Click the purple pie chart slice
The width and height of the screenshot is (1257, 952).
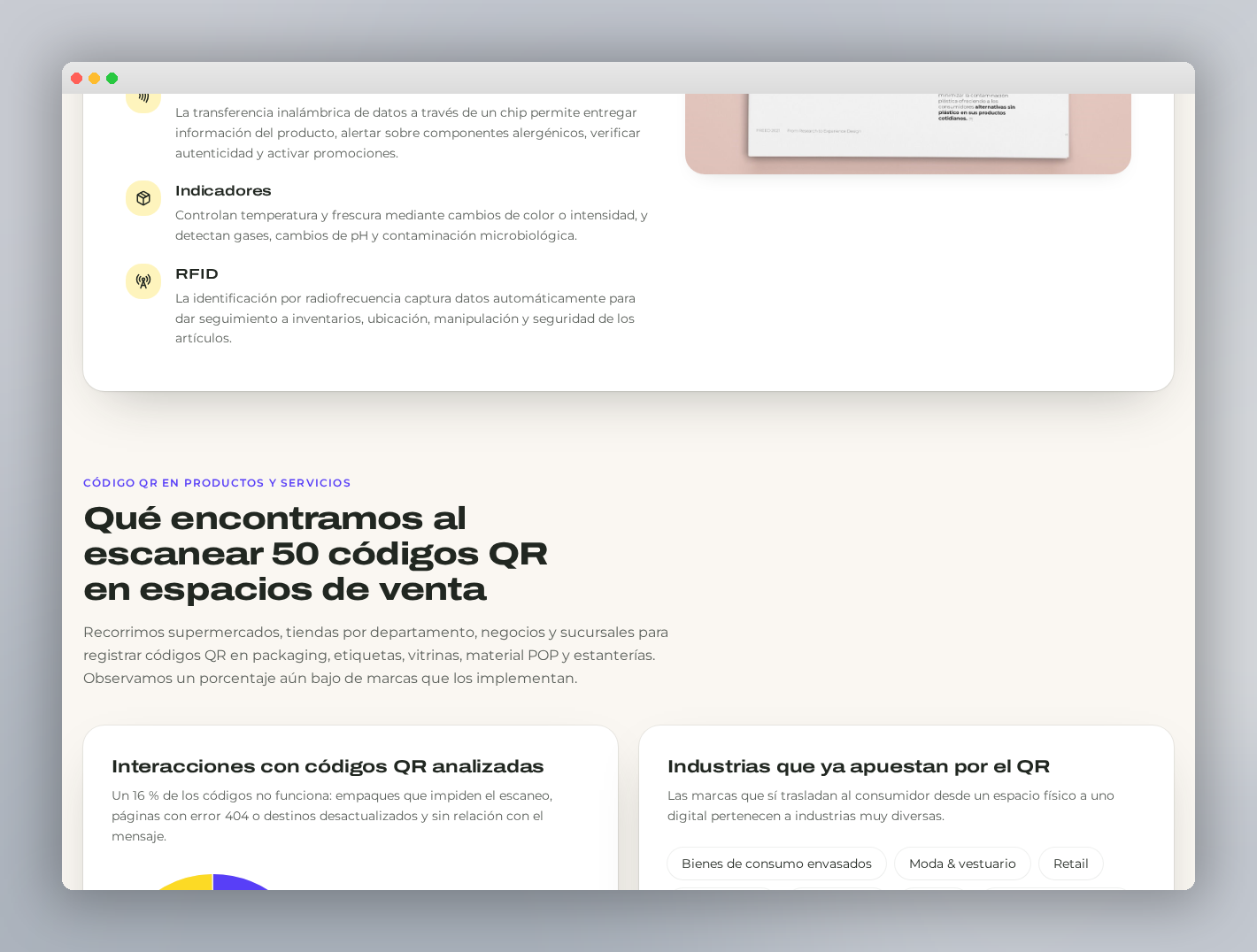click(243, 883)
